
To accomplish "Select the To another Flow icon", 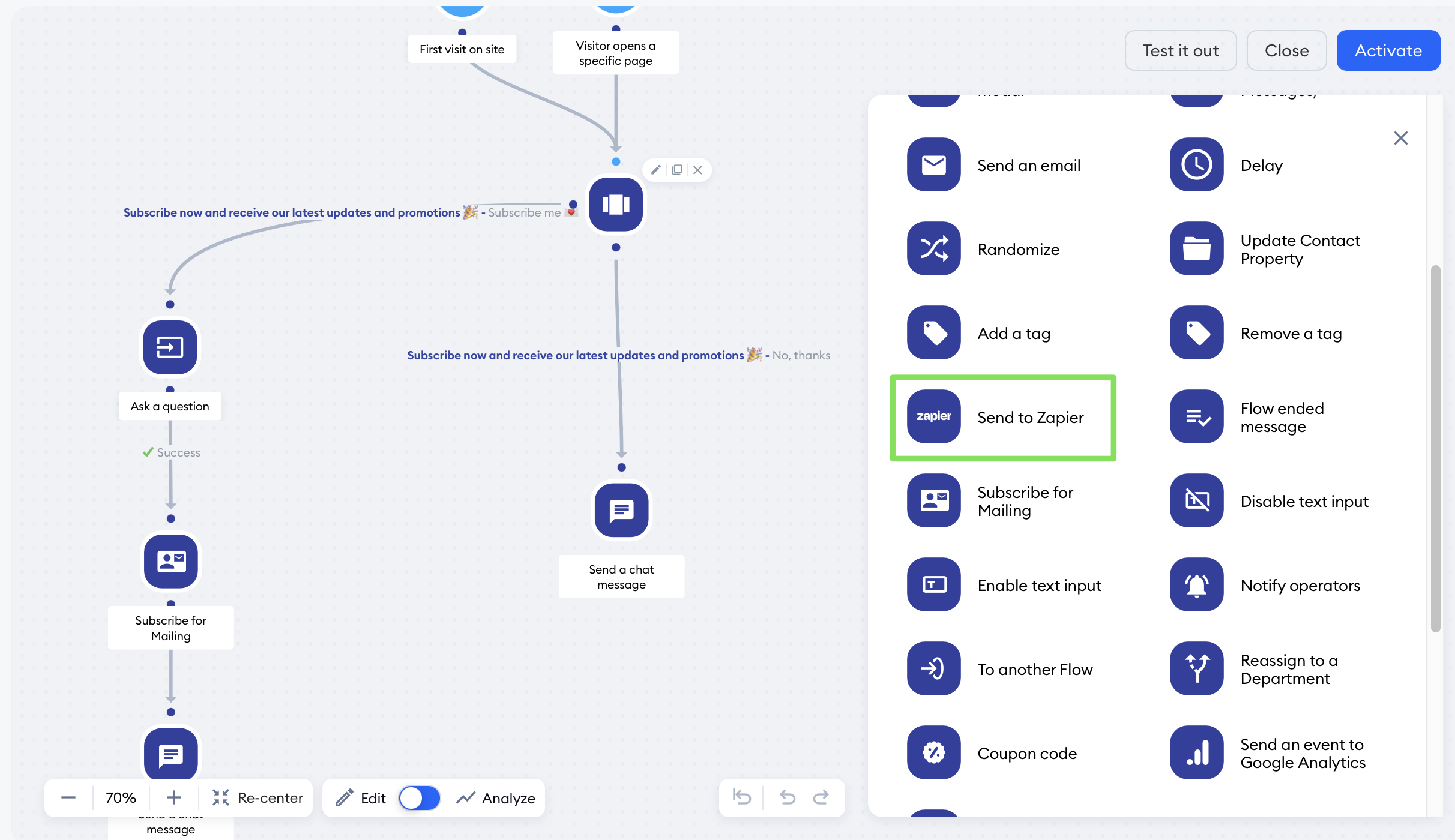I will 933,669.
